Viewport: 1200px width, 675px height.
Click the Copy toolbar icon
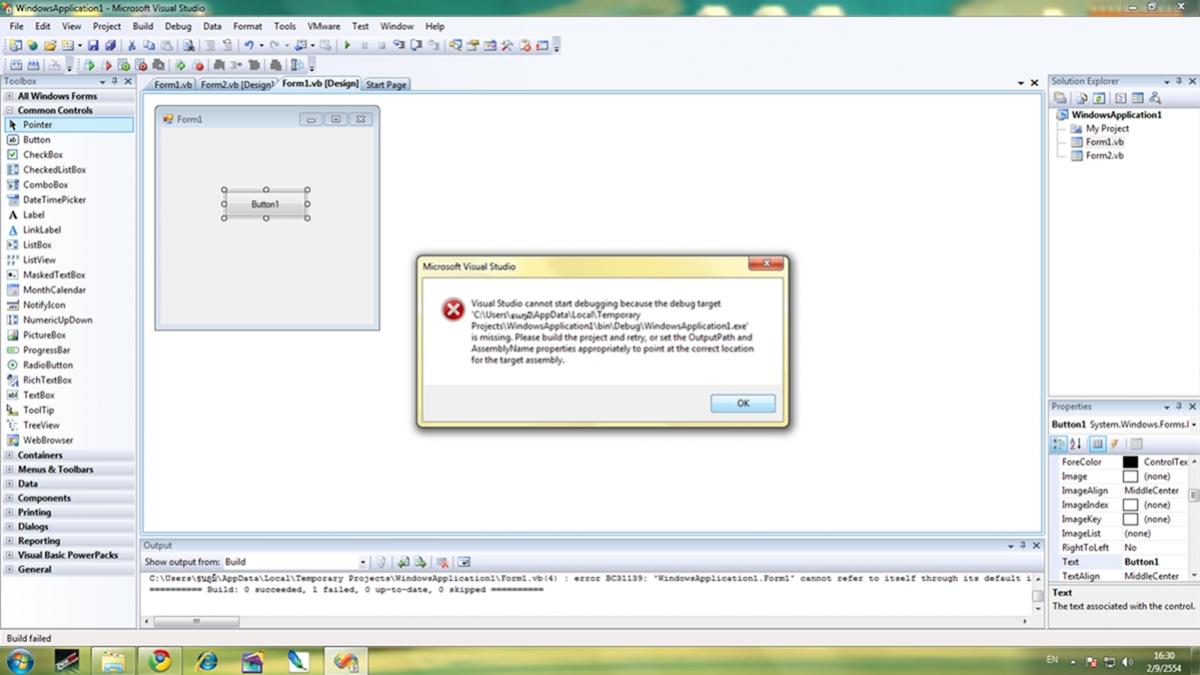point(148,45)
